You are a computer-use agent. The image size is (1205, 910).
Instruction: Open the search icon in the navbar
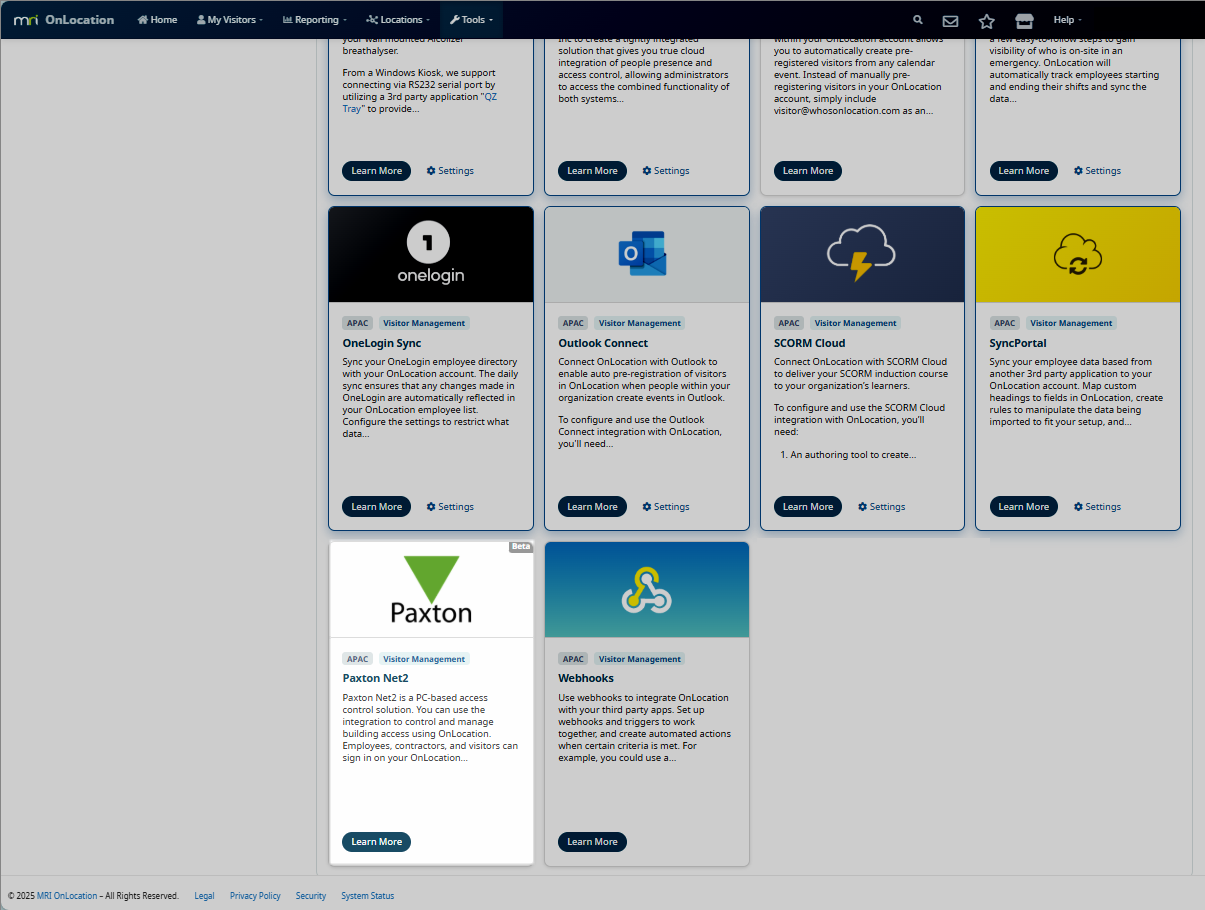pos(917,20)
